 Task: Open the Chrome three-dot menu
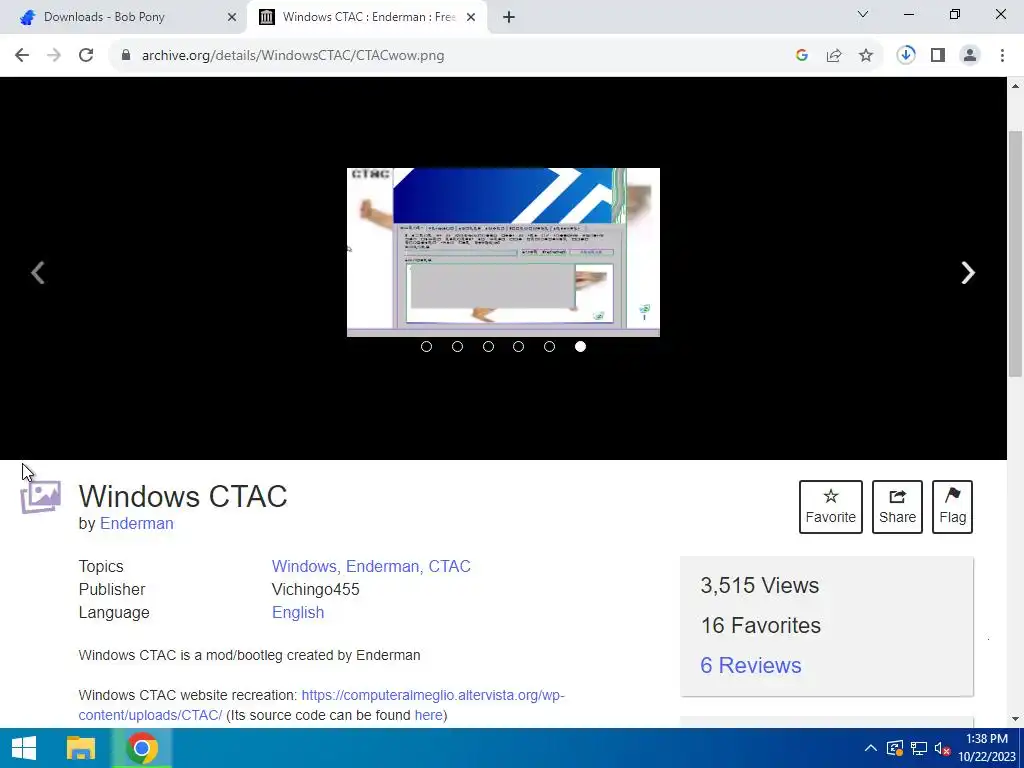click(1002, 56)
